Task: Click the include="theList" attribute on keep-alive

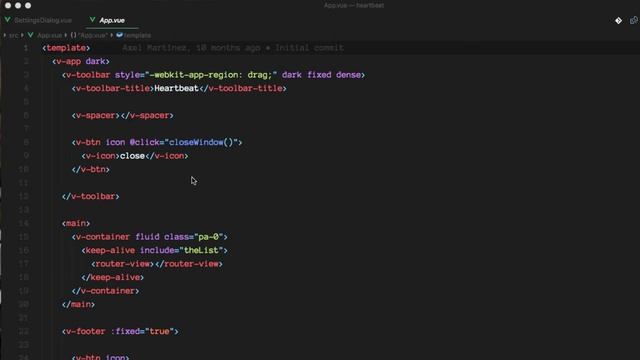Action: pyautogui.click(x=182, y=250)
